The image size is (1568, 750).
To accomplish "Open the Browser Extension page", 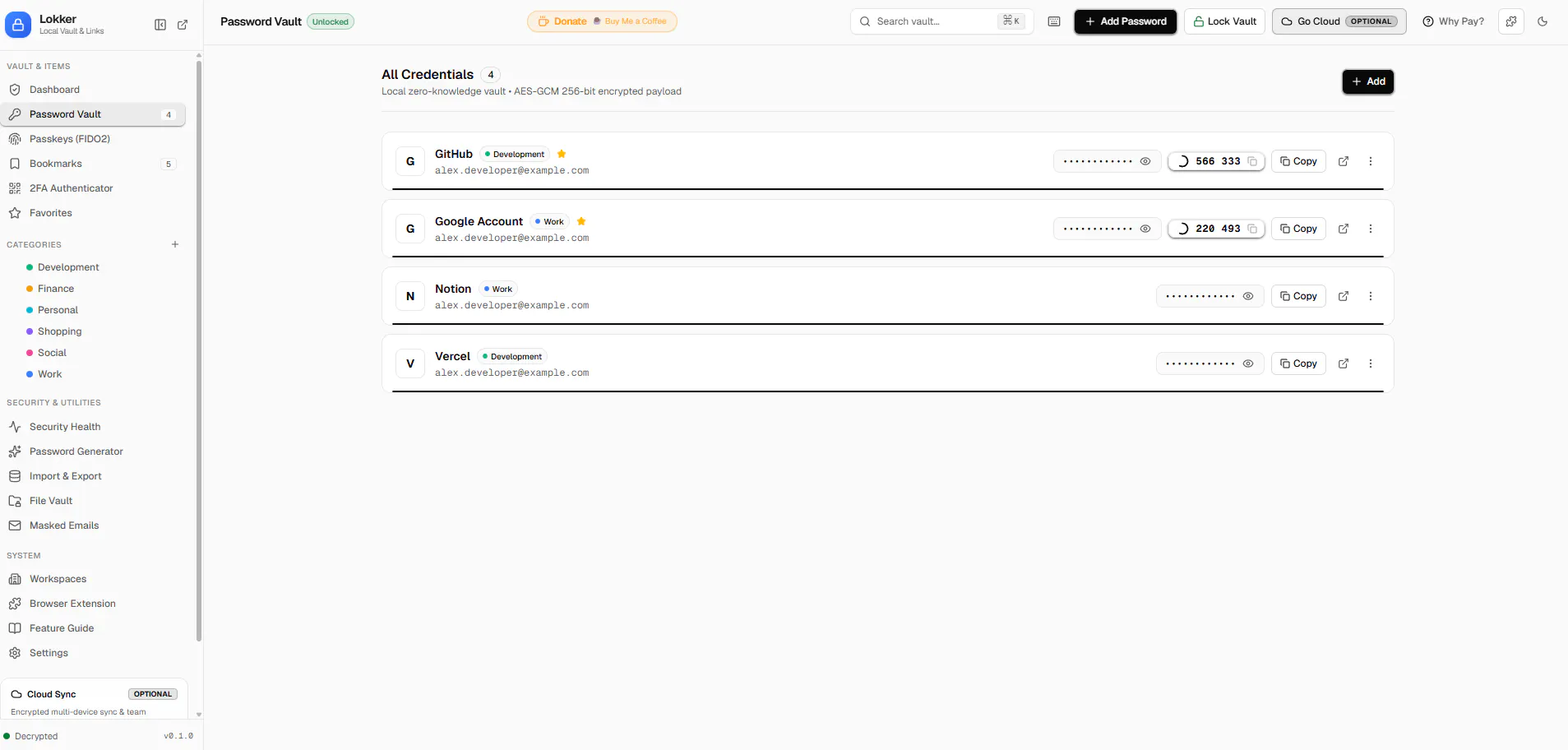I will [93, 604].
